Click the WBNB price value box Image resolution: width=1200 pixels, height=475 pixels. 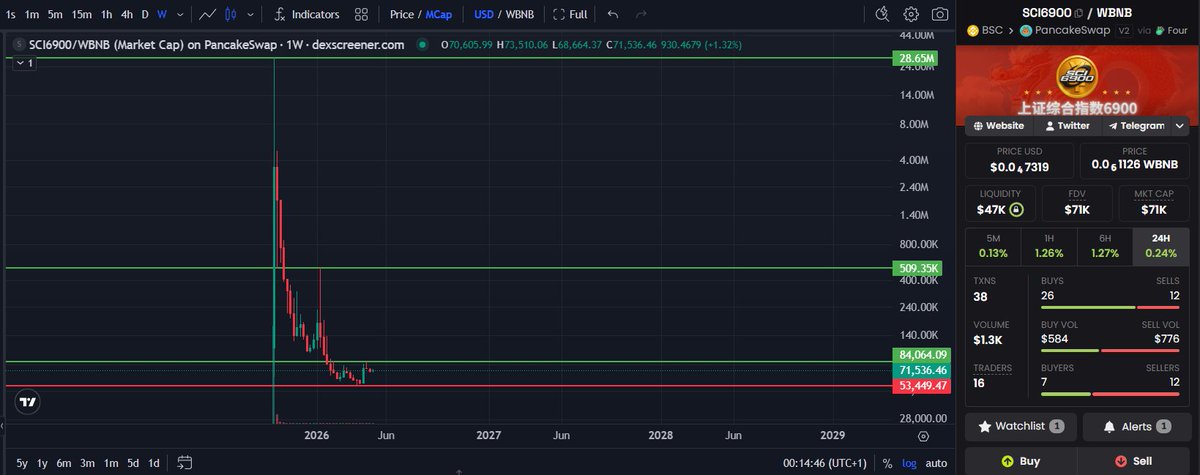(x=1134, y=160)
